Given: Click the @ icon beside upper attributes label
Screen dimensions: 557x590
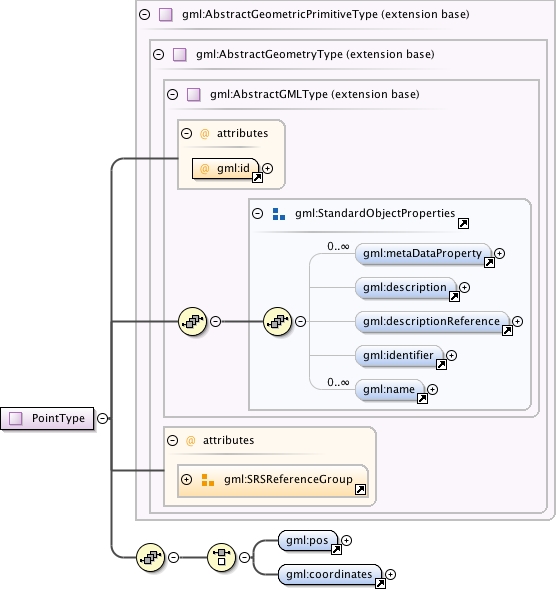Looking at the screenshot, I should [204, 134].
